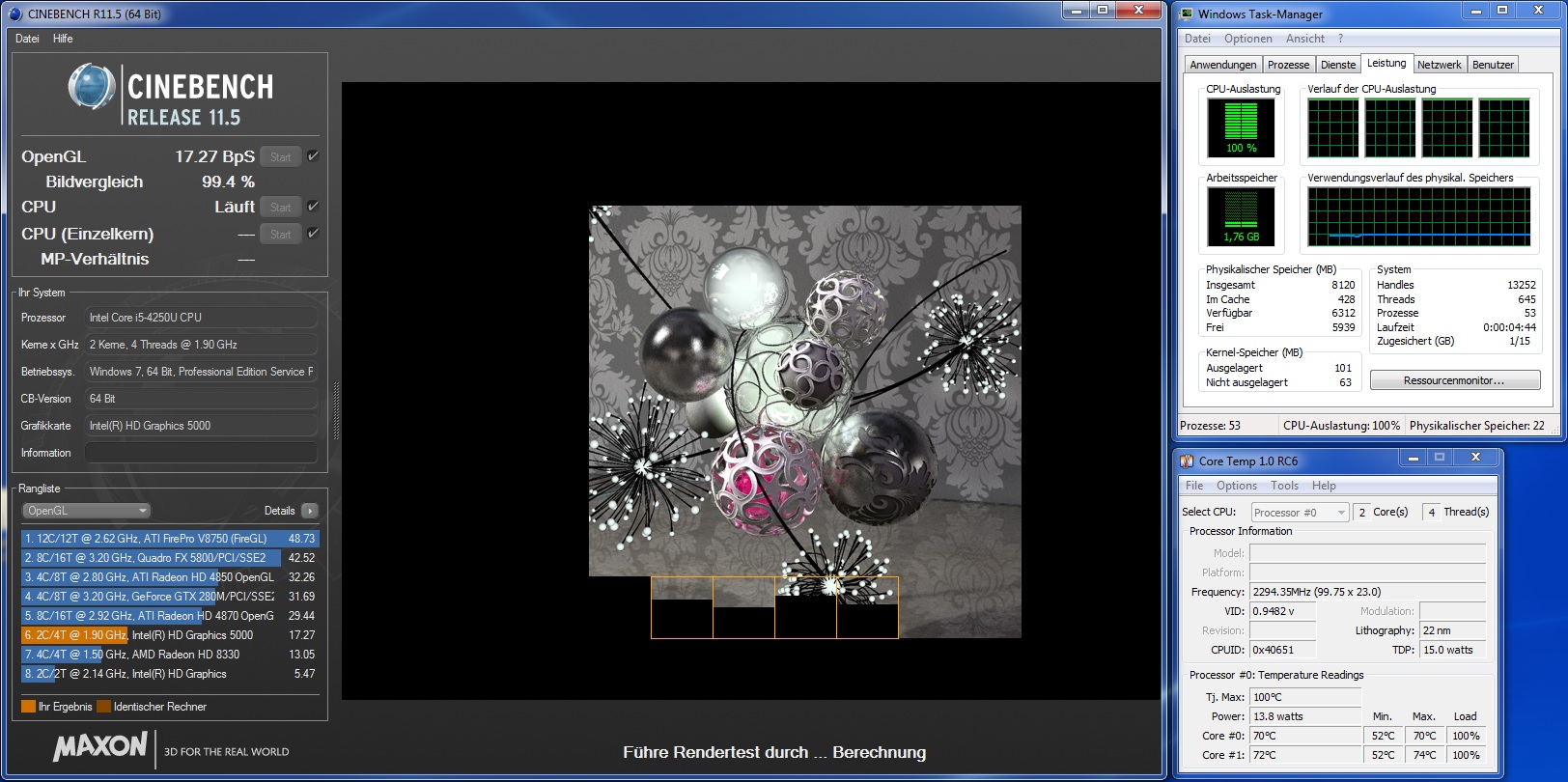The width and height of the screenshot is (1568, 782).
Task: Click the CPU (Einzelkern) Start button
Action: 280,234
